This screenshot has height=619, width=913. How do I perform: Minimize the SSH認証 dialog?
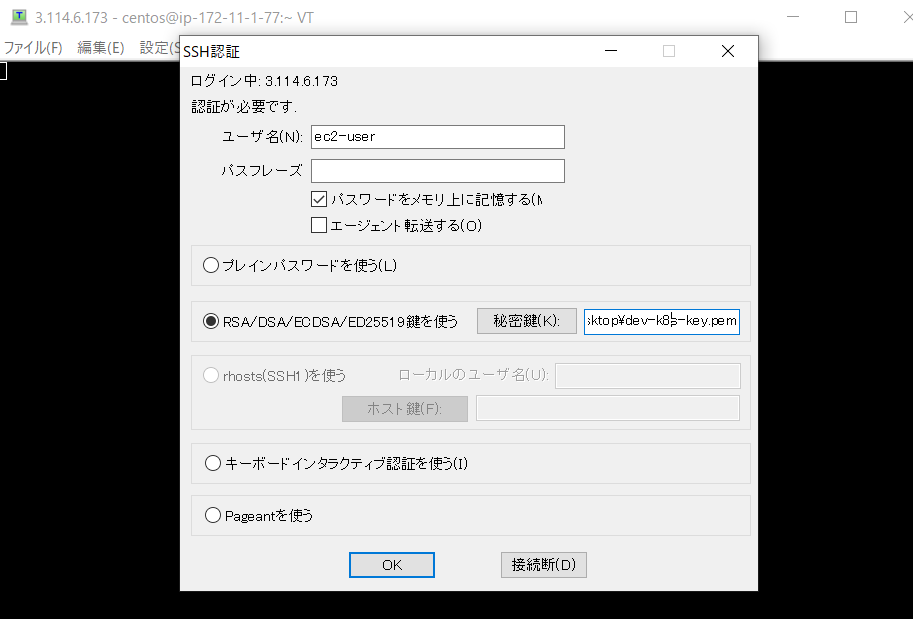tap(611, 51)
